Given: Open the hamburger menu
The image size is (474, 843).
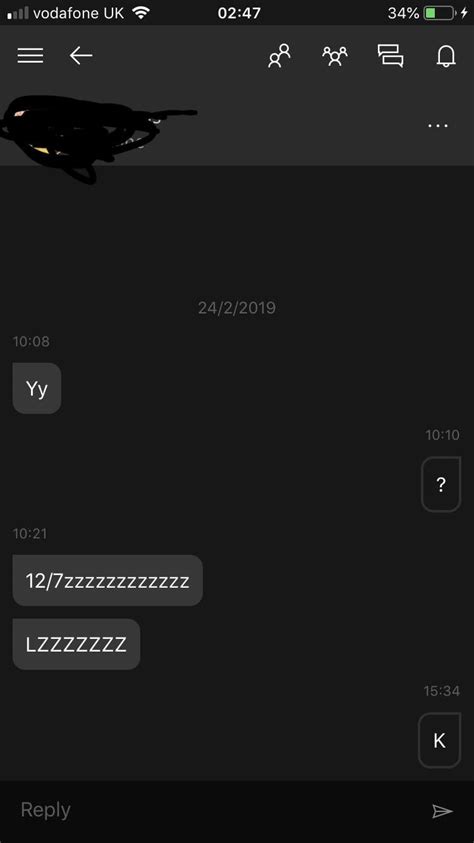Looking at the screenshot, I should pos(30,55).
